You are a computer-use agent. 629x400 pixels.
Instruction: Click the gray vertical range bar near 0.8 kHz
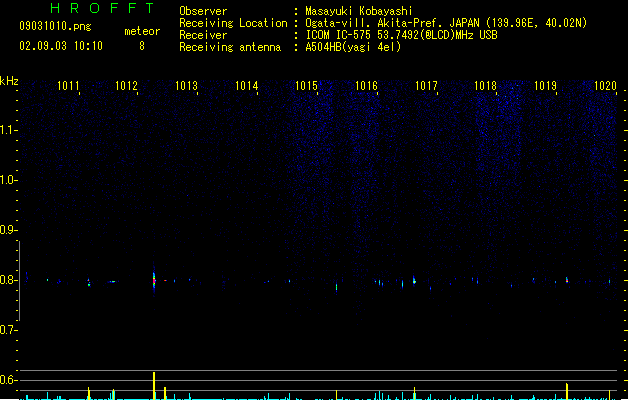click(x=19, y=281)
